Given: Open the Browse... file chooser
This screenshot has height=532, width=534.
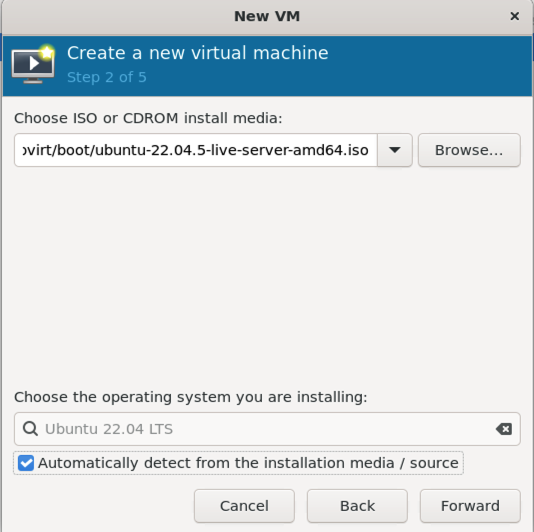Looking at the screenshot, I should click(x=469, y=150).
